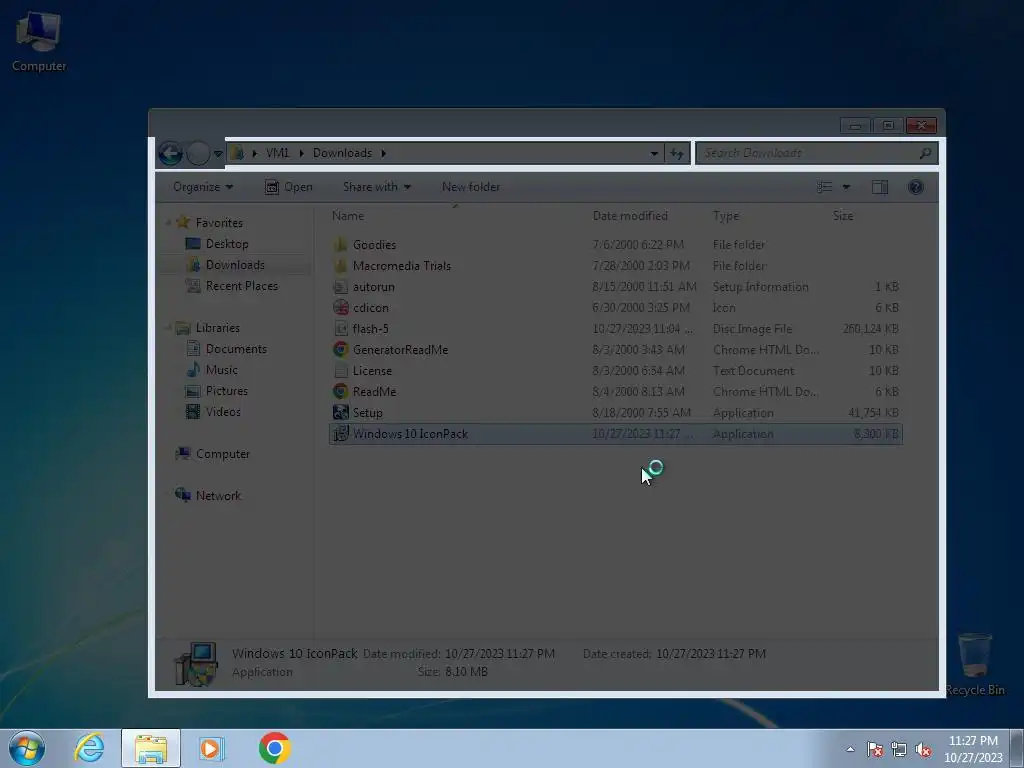Open the Documents library
1024x768 pixels.
(x=236, y=349)
